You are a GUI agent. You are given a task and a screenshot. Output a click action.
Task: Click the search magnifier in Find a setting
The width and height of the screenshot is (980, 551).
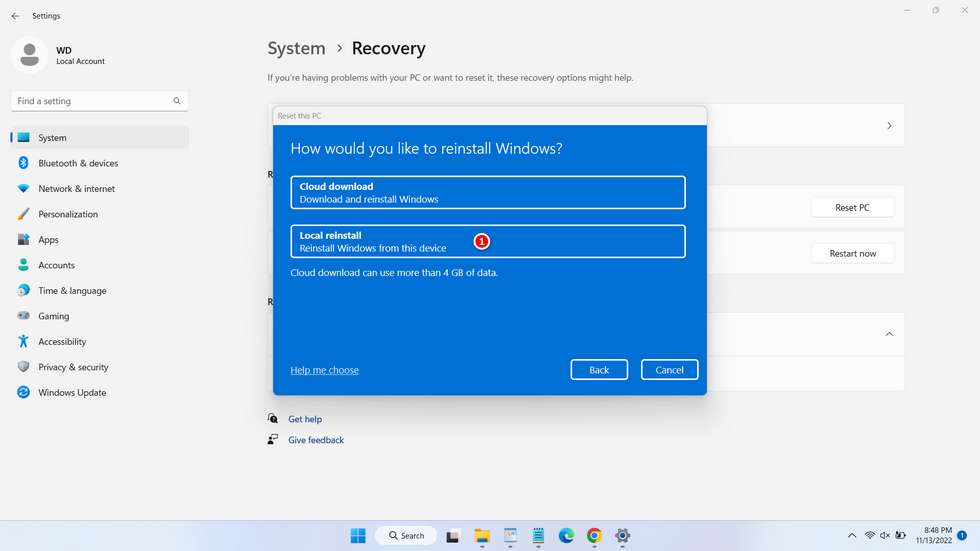point(177,101)
